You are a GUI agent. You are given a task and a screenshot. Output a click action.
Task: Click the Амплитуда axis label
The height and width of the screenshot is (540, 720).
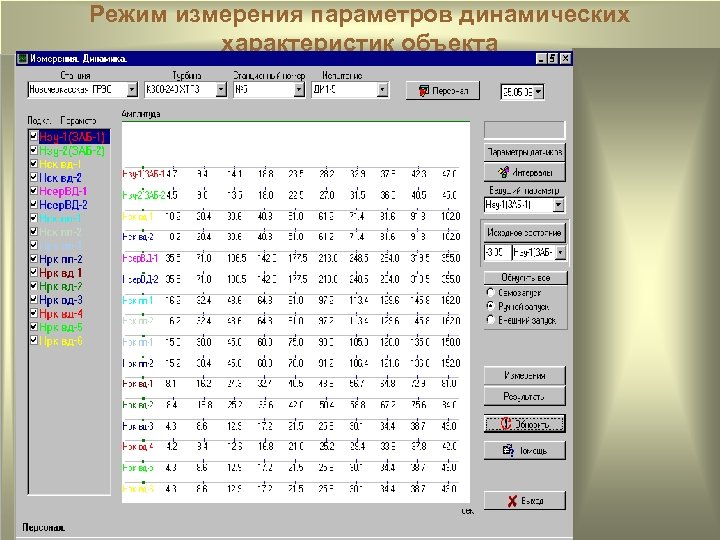click(141, 113)
